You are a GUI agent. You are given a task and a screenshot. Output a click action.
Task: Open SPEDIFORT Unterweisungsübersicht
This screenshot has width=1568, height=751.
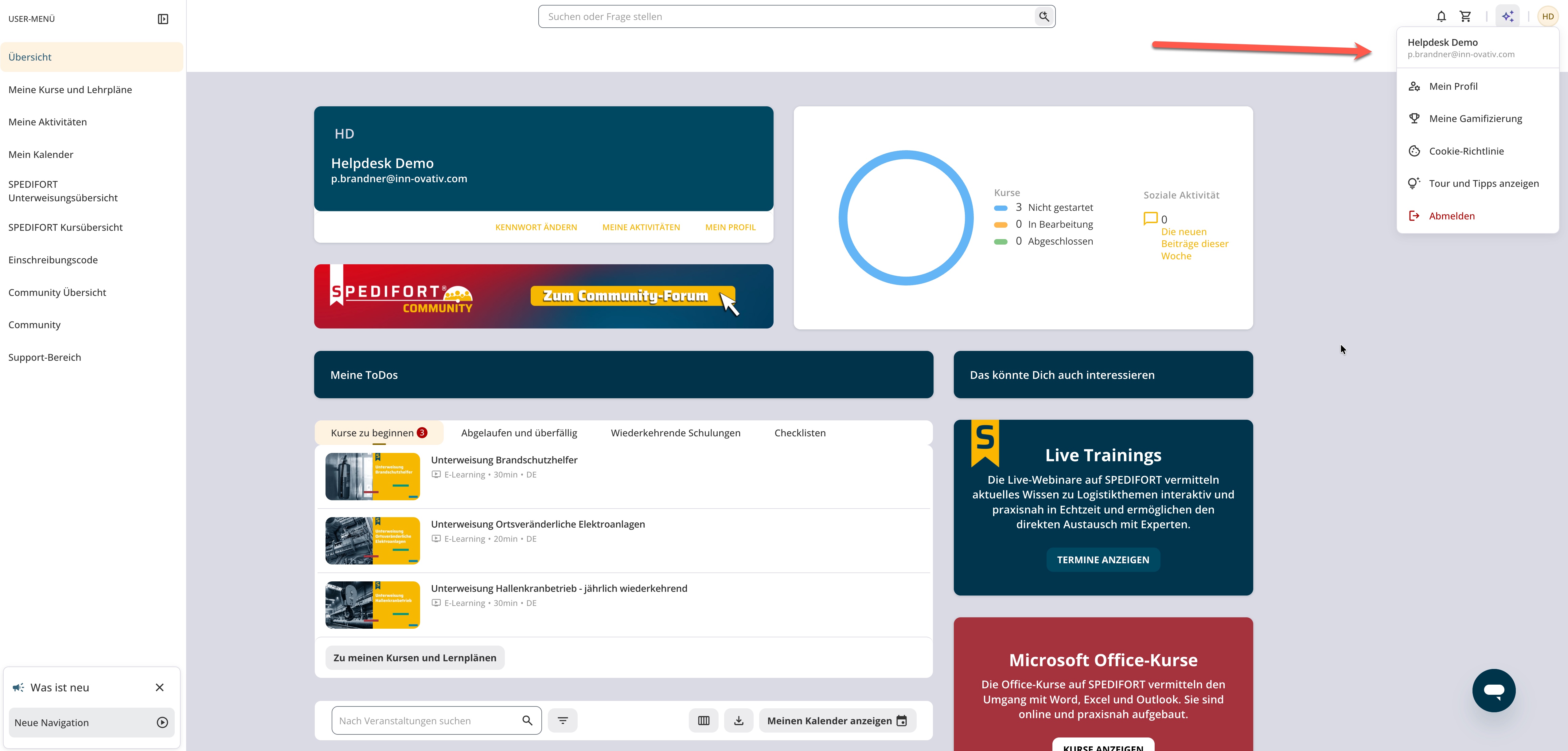click(x=91, y=191)
